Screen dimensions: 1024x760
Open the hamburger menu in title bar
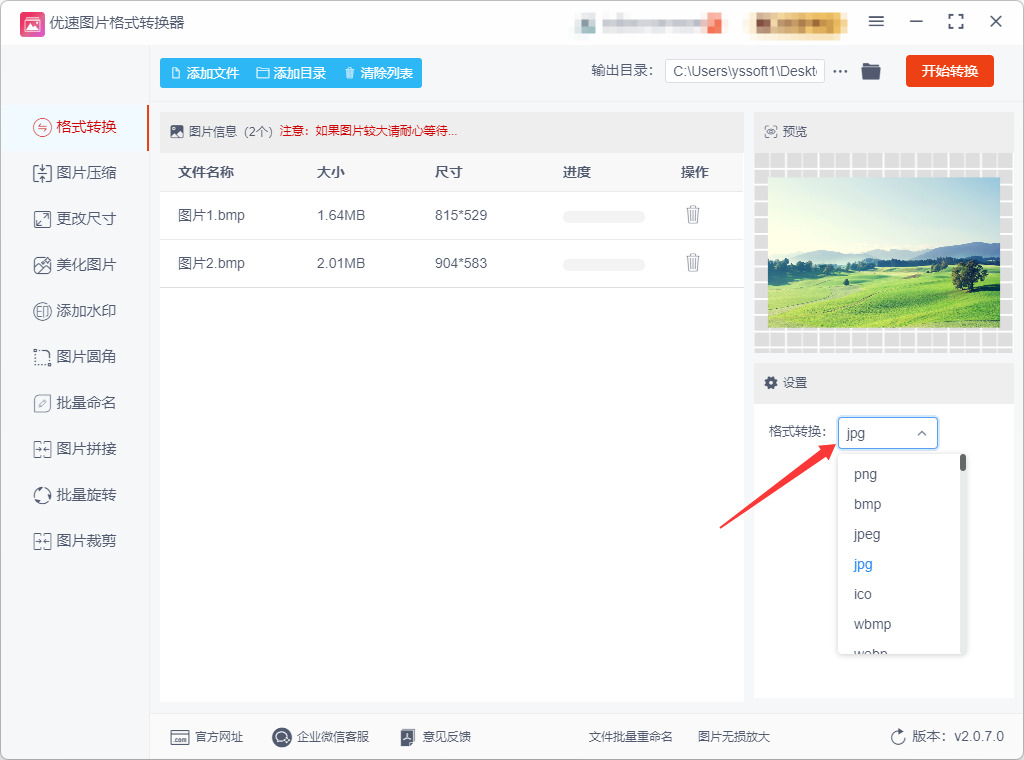click(876, 22)
